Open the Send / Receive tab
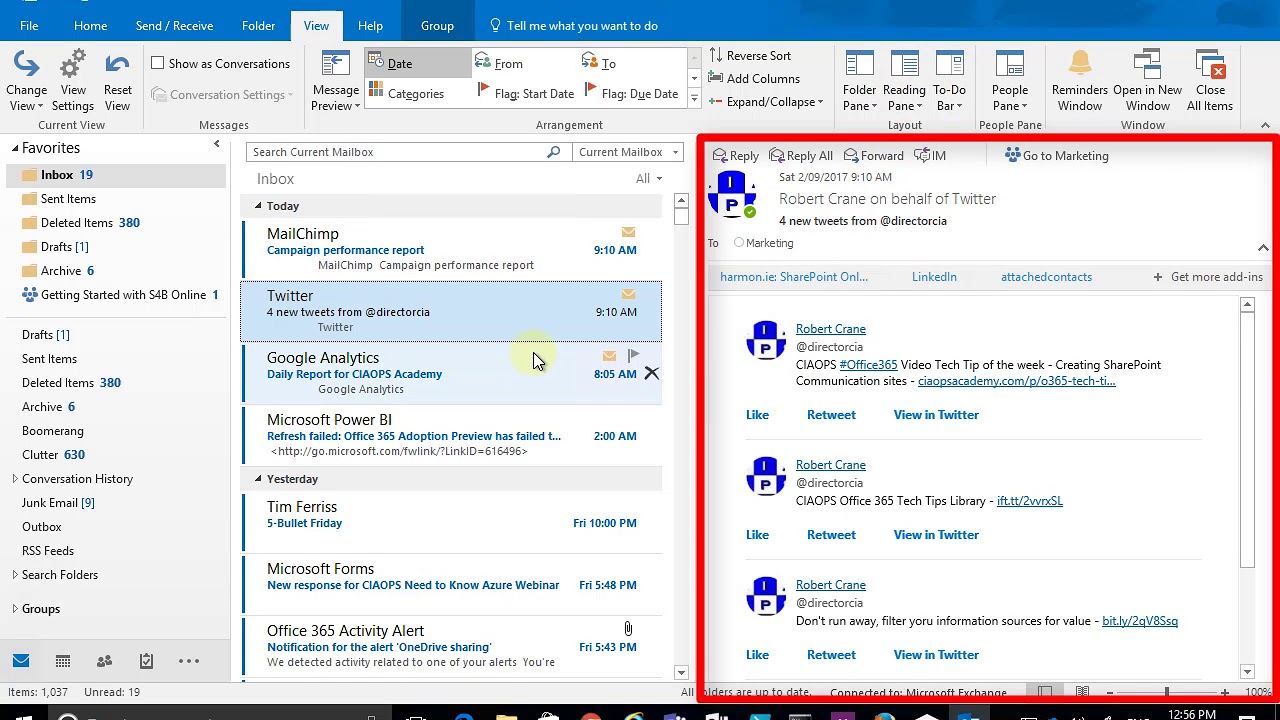Image resolution: width=1280 pixels, height=720 pixels. (x=174, y=25)
